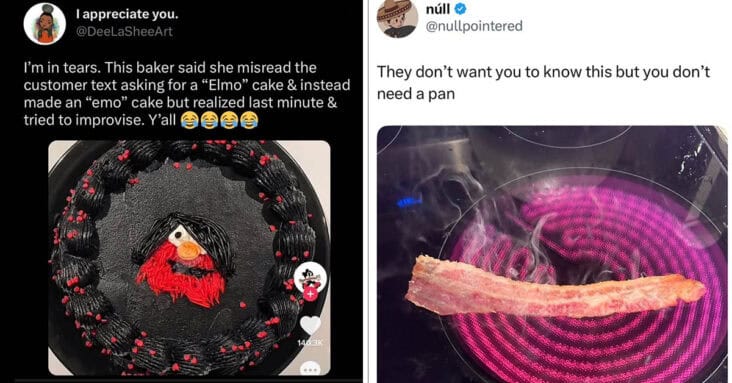Screen dimensions: 732x383
Task: Open the emo Elmo cake image
Action: point(190,258)
